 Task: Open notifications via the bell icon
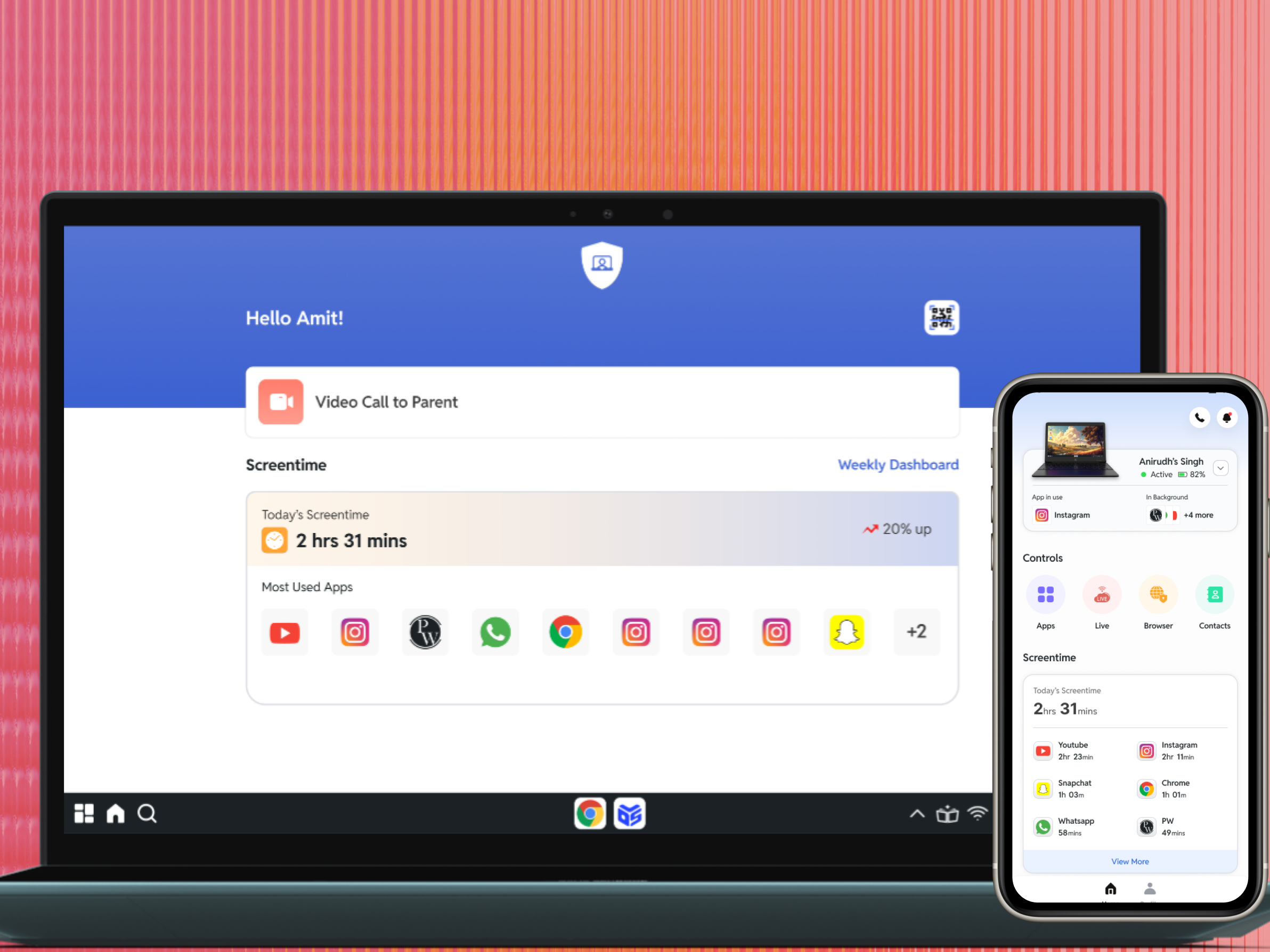[1227, 418]
